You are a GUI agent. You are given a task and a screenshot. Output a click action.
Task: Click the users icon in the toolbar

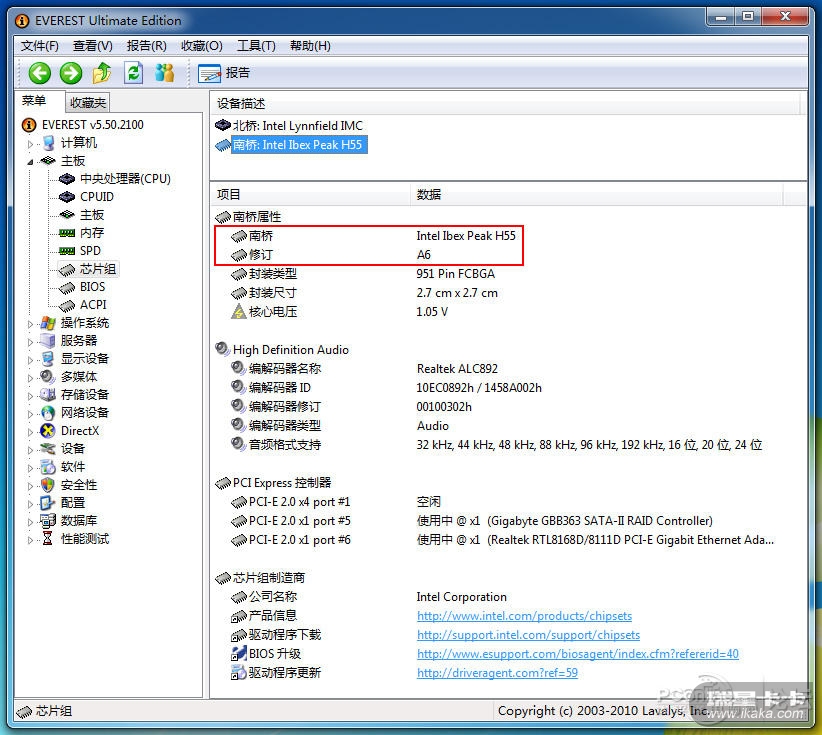coord(165,73)
